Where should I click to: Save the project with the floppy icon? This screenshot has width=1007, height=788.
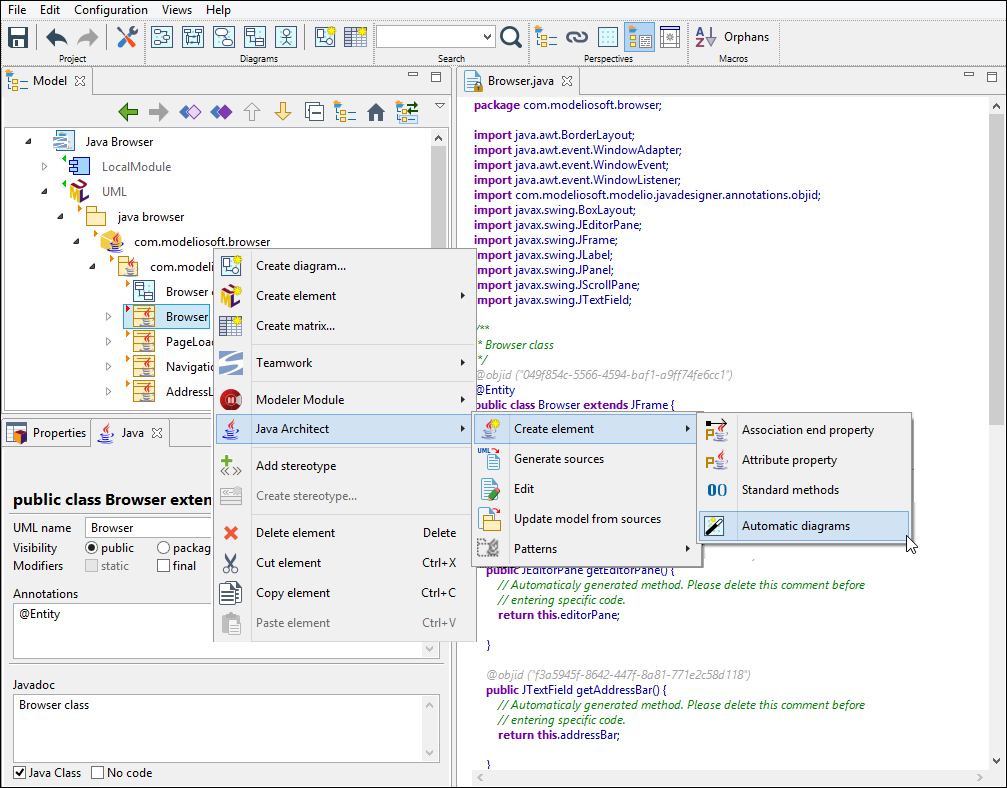click(18, 37)
